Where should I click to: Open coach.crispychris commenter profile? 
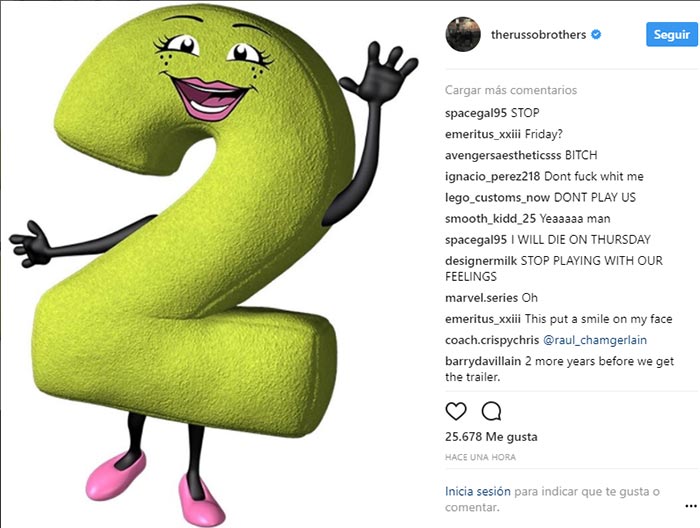pos(492,340)
